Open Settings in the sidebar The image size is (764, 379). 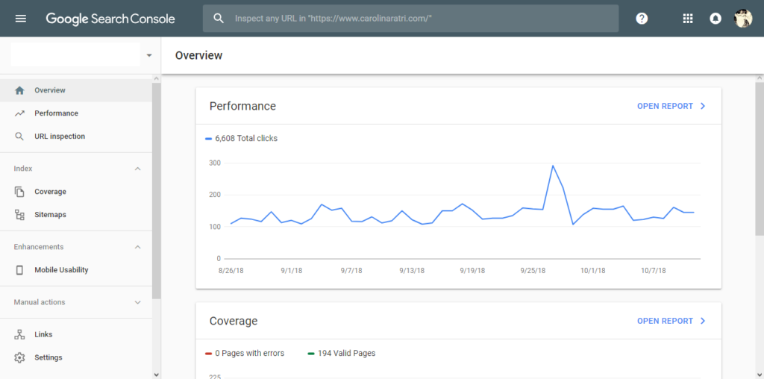[76, 358]
